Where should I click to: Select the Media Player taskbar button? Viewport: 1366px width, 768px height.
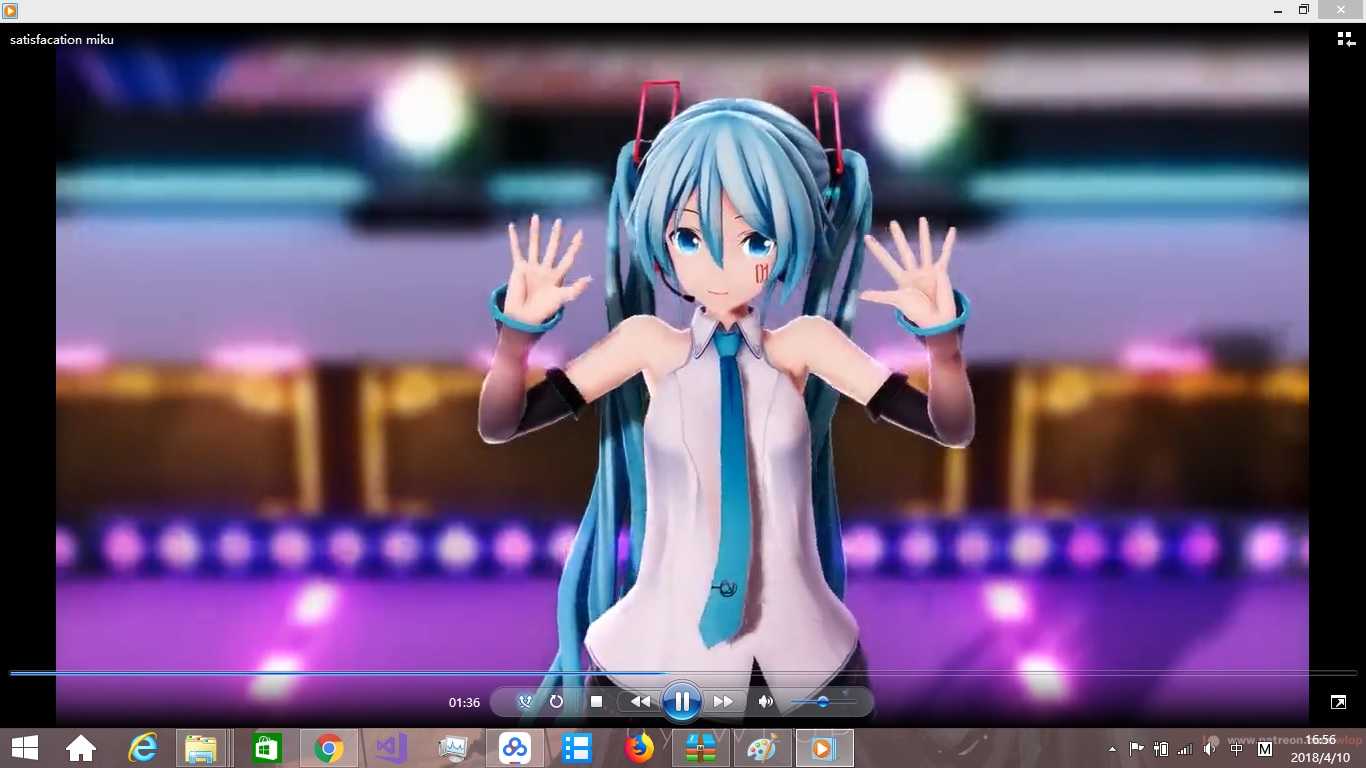pyautogui.click(x=825, y=748)
